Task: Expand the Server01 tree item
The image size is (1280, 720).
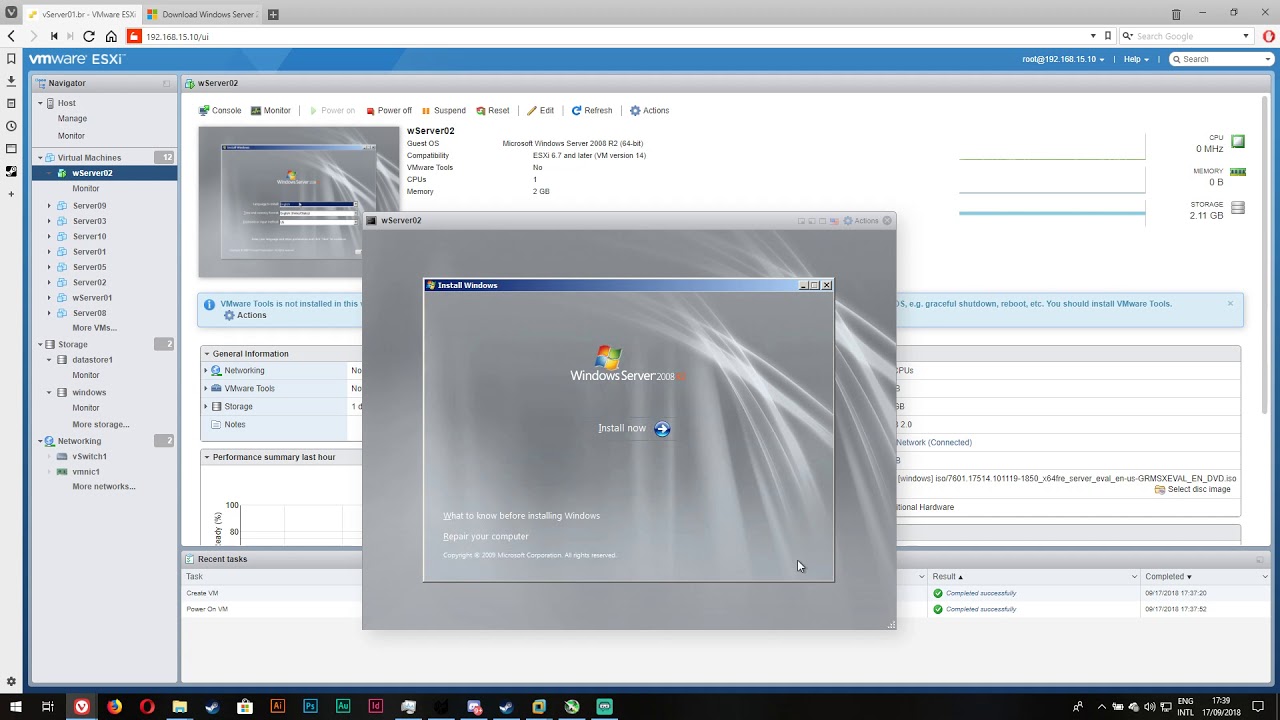Action: (49, 252)
